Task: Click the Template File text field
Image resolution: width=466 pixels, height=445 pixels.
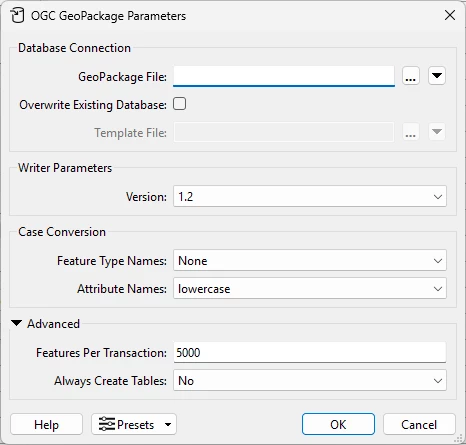Action: pos(284,132)
